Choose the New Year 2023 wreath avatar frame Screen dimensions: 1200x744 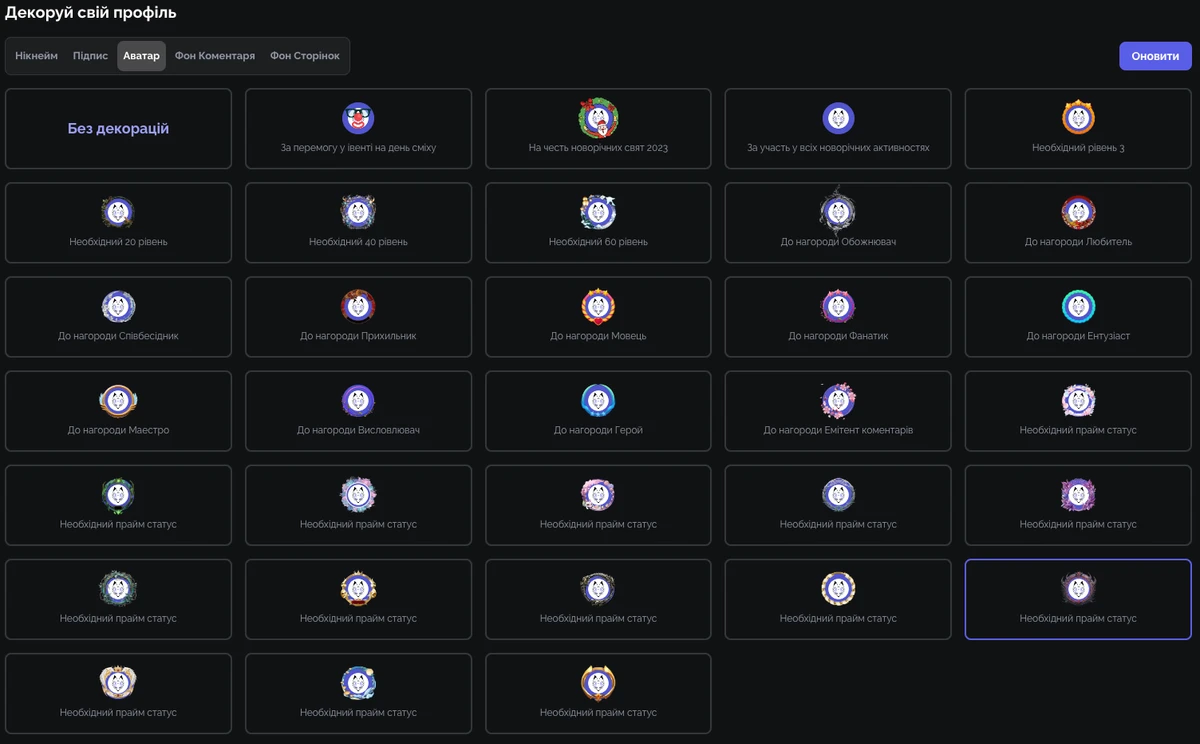(x=598, y=128)
